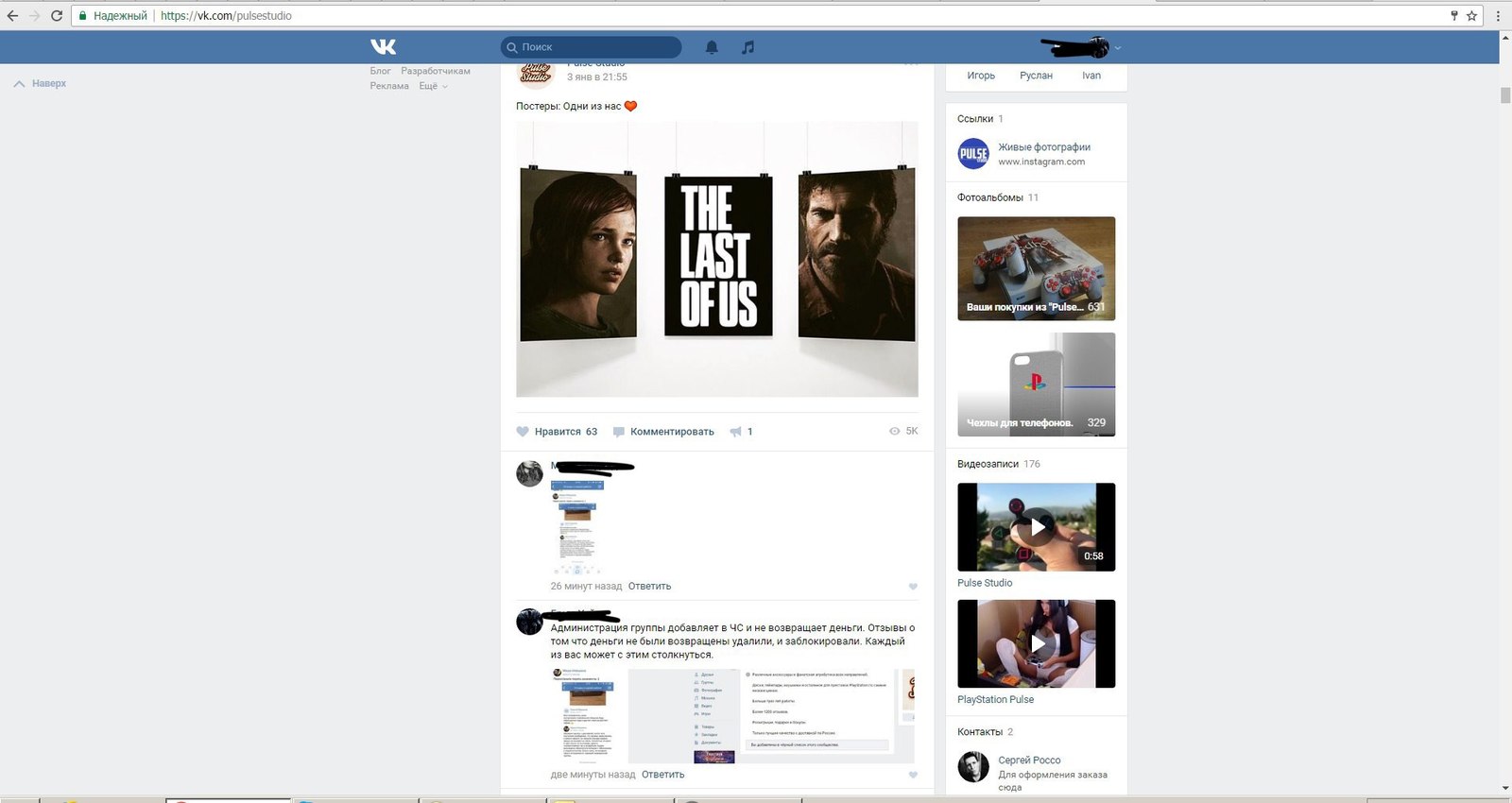Viewport: 1512px width, 803px height.
Task: Like the comment posted 26 minutes ago
Action: tap(913, 587)
